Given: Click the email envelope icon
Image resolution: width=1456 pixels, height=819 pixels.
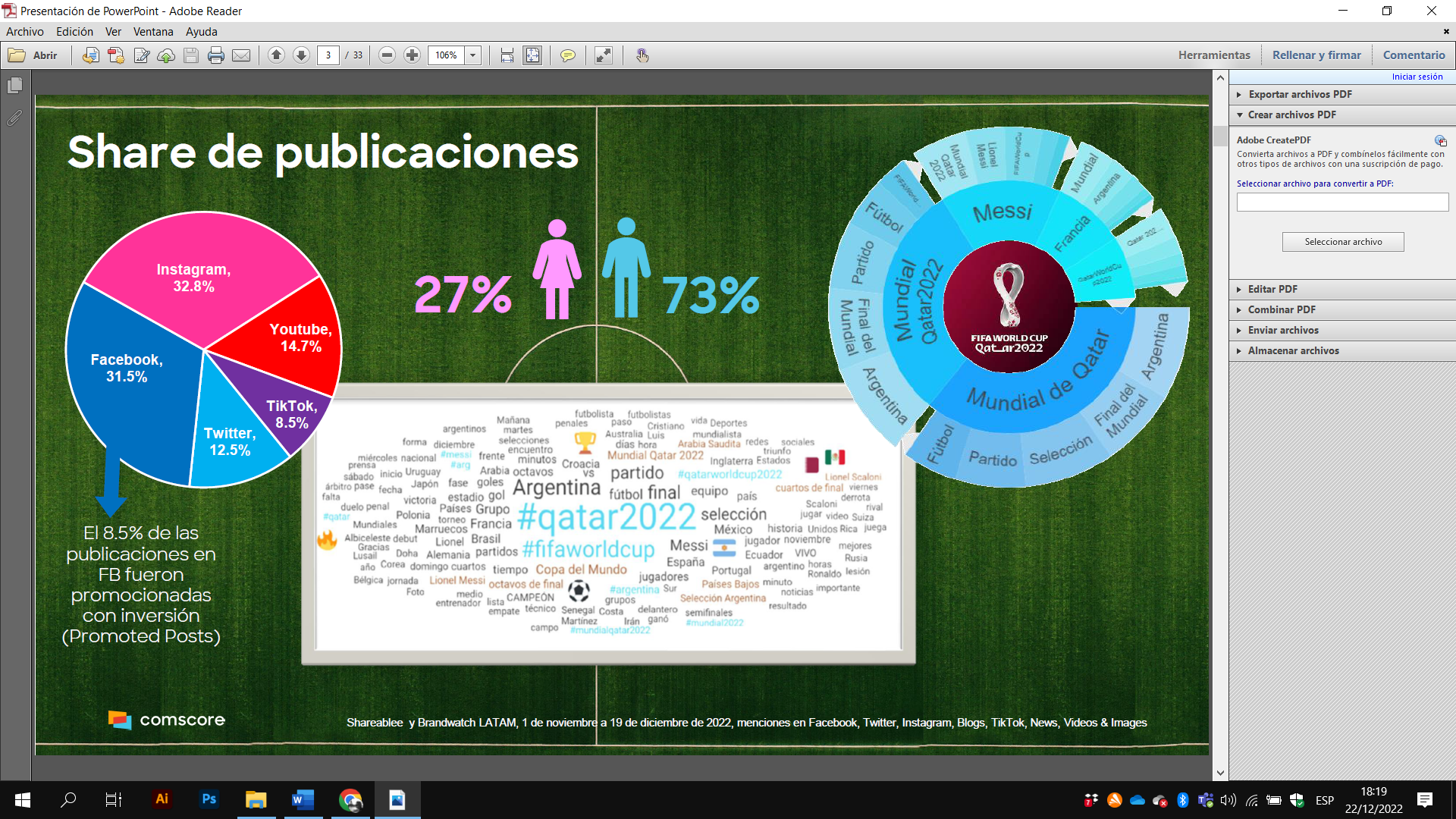Looking at the screenshot, I should click(x=241, y=55).
